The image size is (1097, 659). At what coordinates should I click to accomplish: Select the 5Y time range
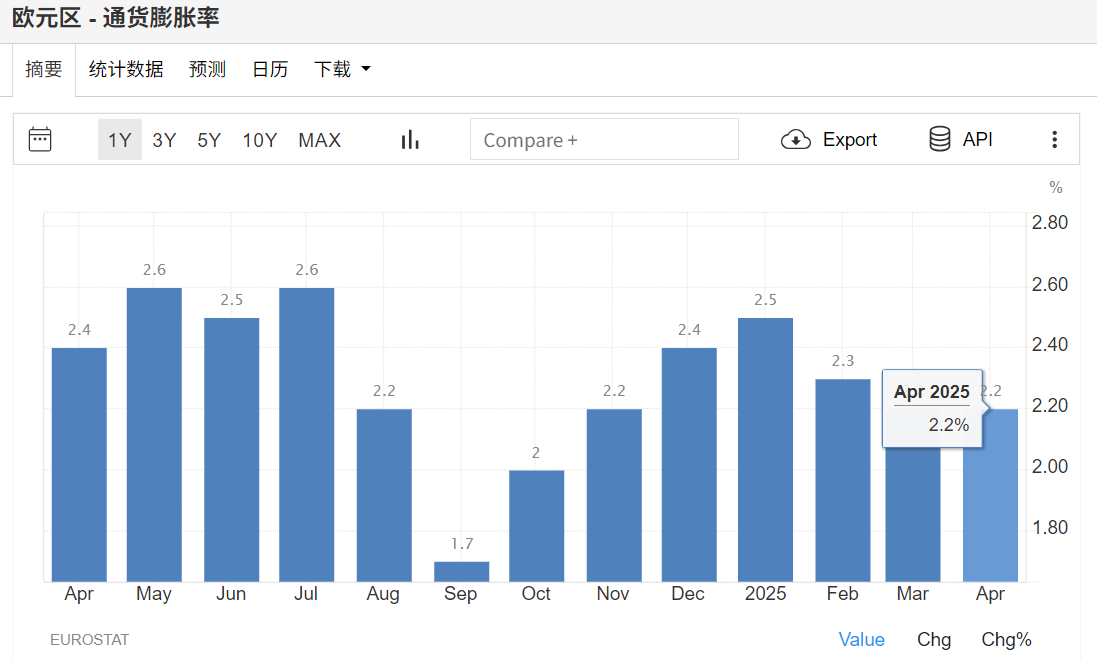(209, 140)
